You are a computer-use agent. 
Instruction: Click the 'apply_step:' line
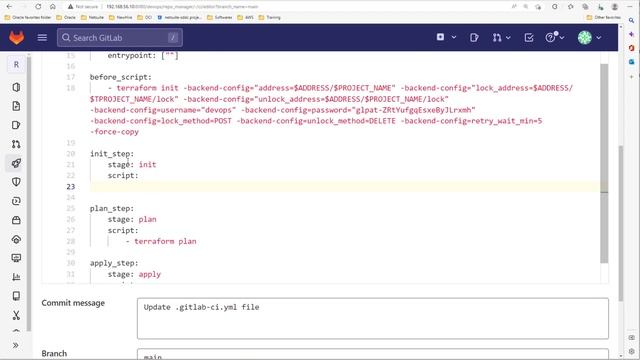pos(114,263)
